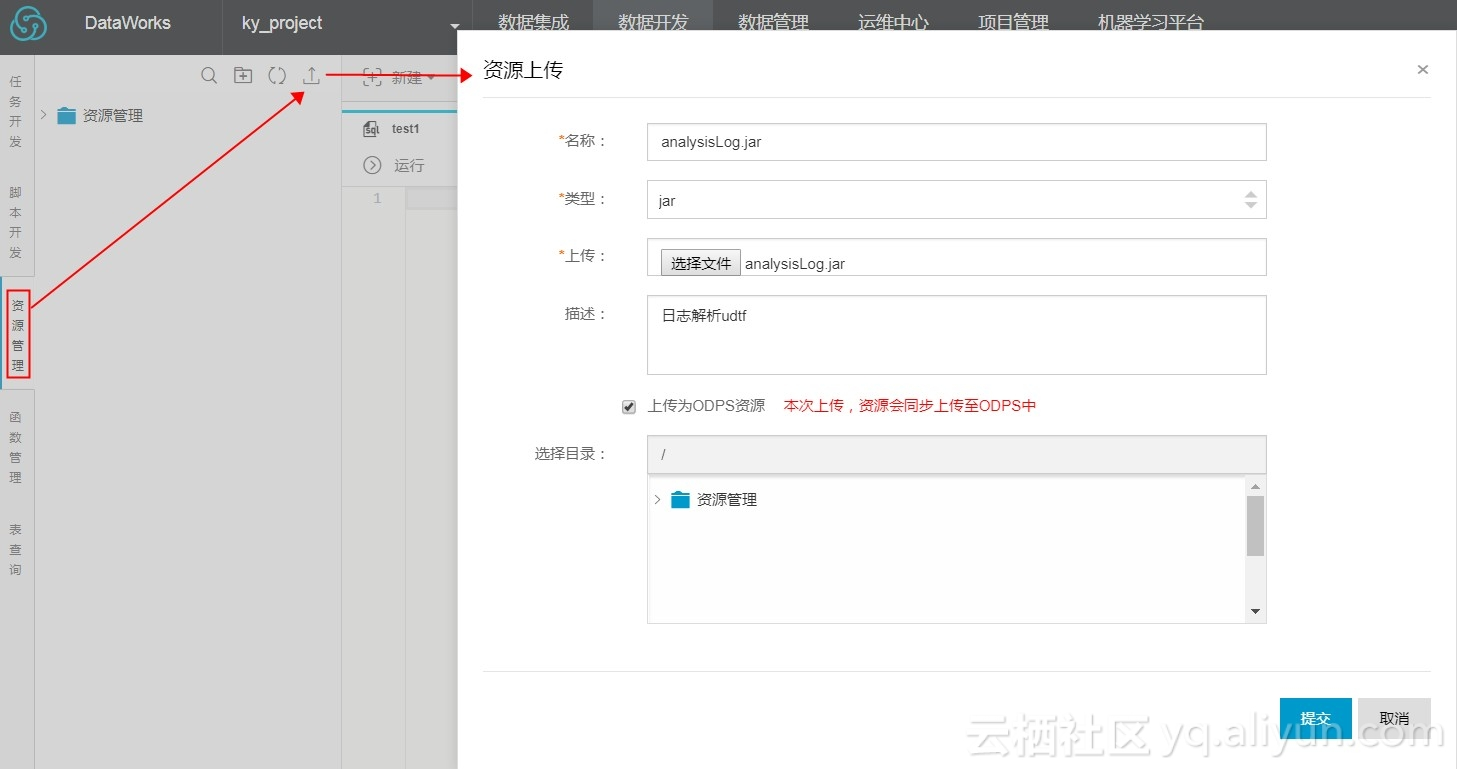
Task: Click the 选择目录 path field
Action: (x=957, y=454)
